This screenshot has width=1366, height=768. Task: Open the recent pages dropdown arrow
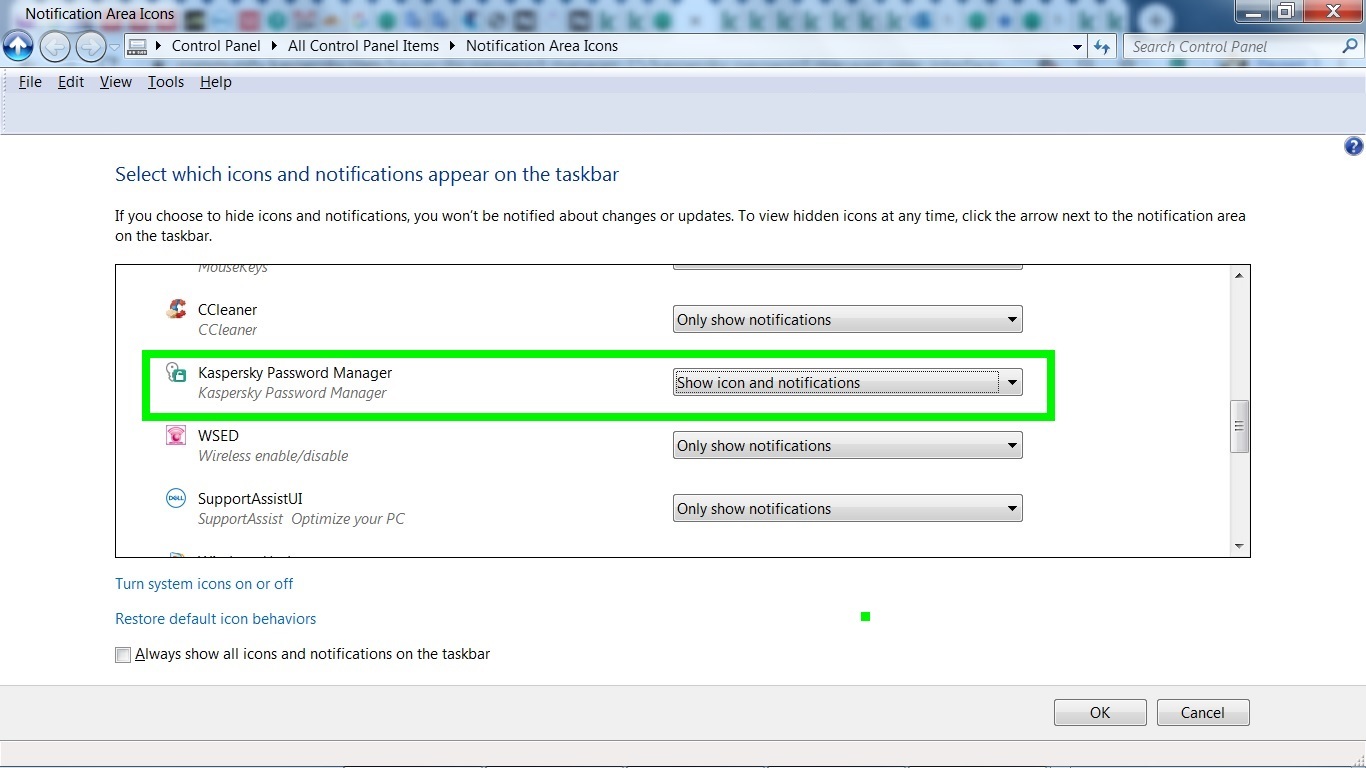coord(115,47)
